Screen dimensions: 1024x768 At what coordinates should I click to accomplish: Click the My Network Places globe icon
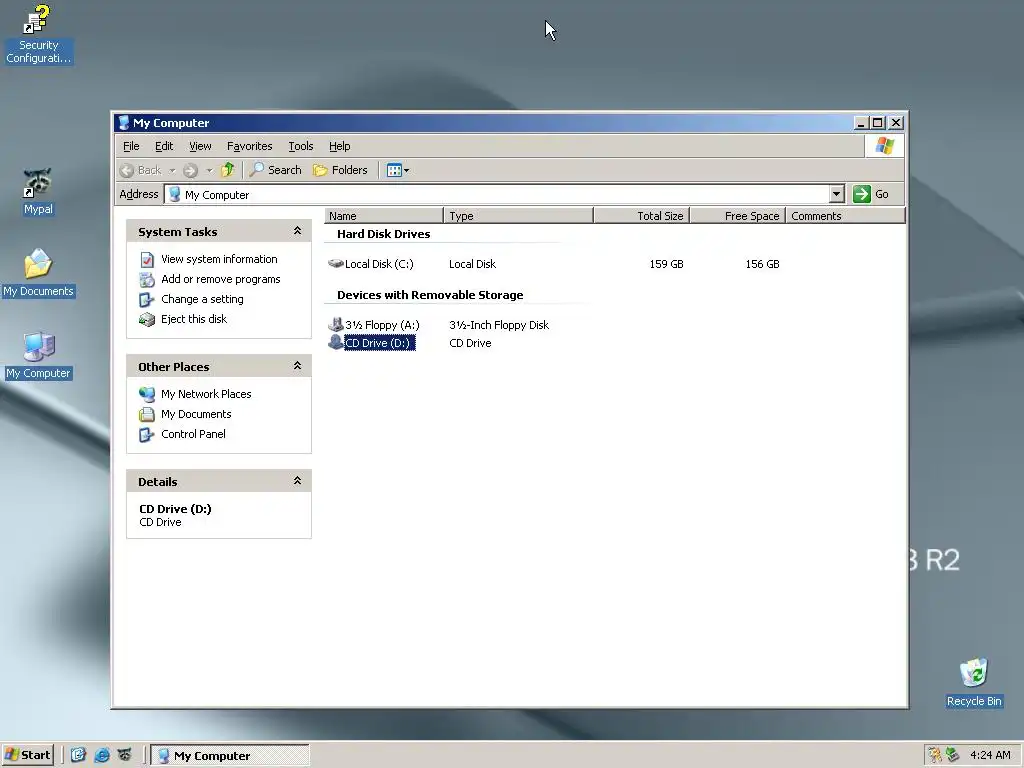[x=147, y=394]
